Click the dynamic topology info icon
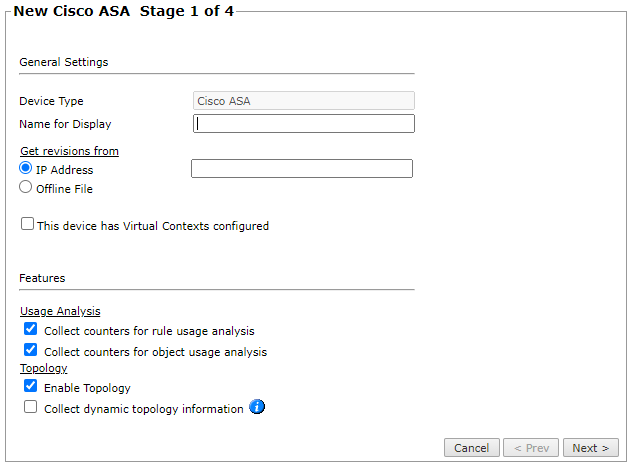This screenshot has width=632, height=465. coord(257,407)
